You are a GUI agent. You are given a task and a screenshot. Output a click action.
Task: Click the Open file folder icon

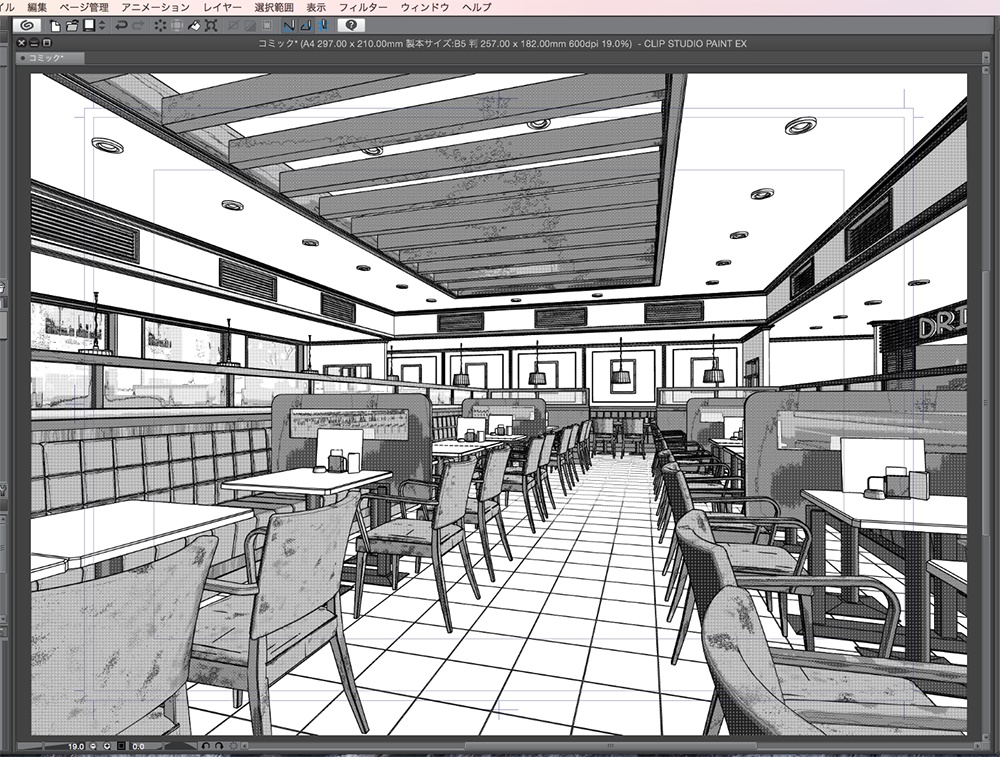72,26
